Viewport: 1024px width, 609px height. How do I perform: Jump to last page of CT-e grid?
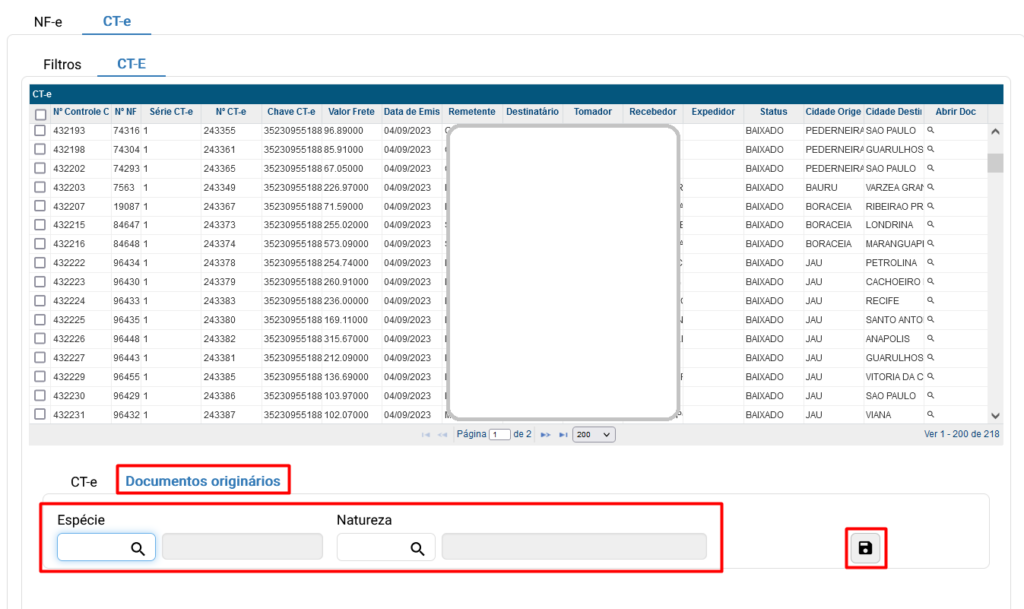[563, 435]
